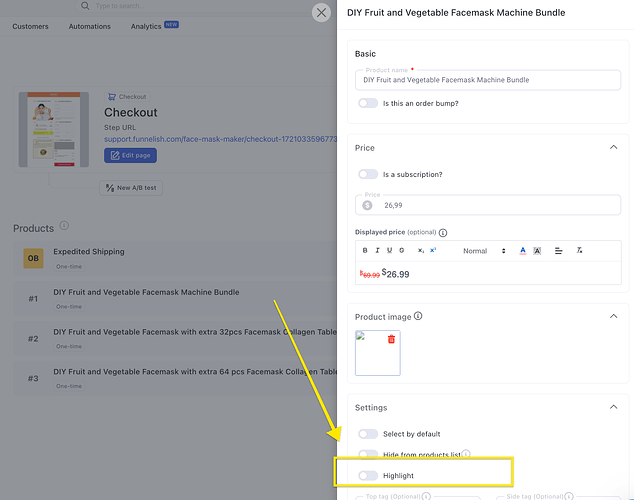Apply italic formatting to displayed price
Screen dimensions: 634x500
point(377,251)
